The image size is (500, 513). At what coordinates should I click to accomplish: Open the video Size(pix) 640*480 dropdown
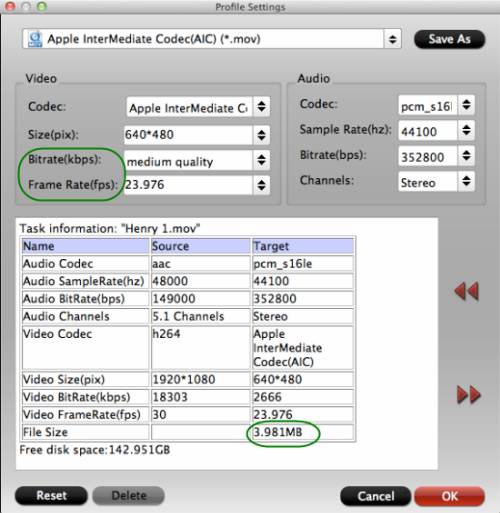(x=262, y=135)
